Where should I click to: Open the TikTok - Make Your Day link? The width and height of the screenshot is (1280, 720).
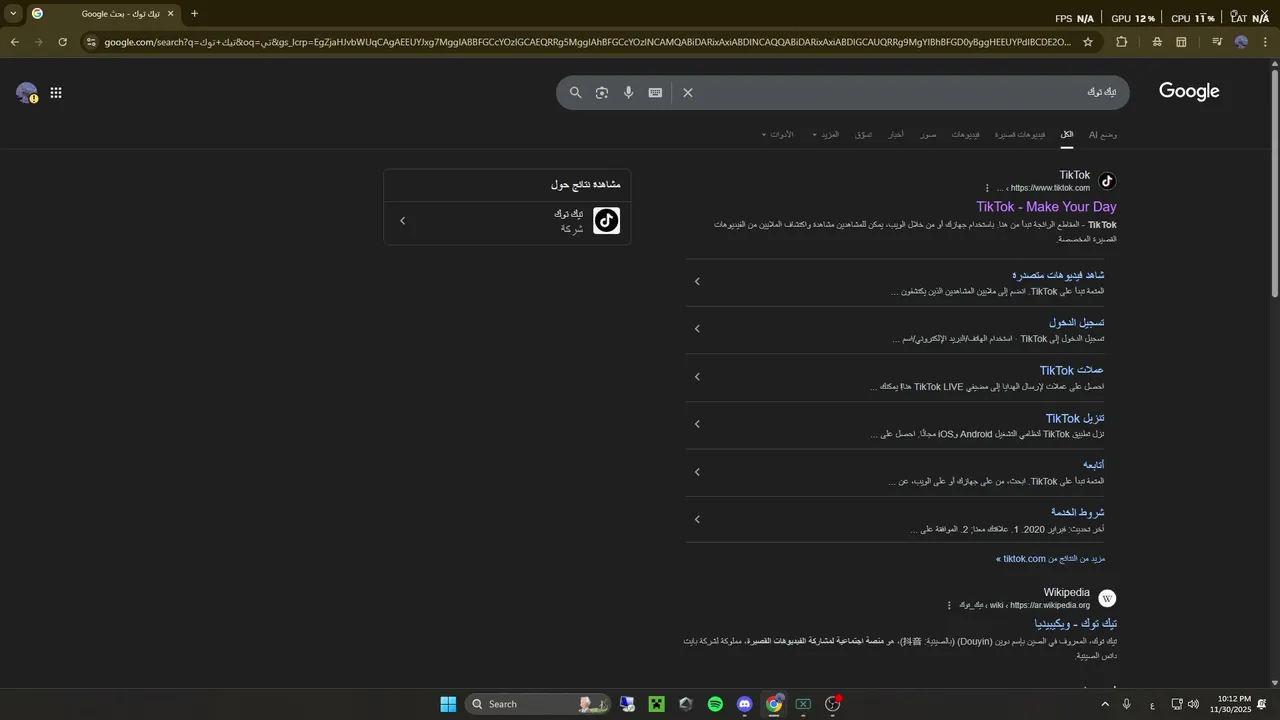pyautogui.click(x=1046, y=207)
